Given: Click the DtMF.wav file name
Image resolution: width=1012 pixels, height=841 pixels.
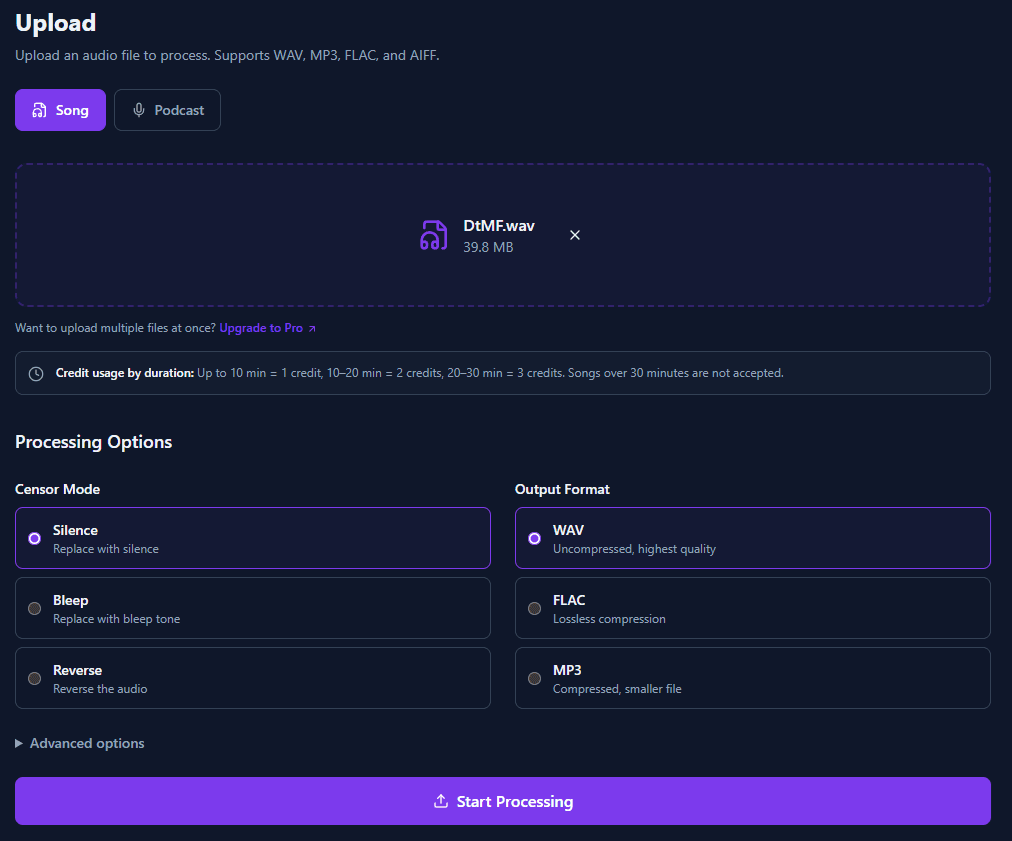Looking at the screenshot, I should [x=498, y=225].
